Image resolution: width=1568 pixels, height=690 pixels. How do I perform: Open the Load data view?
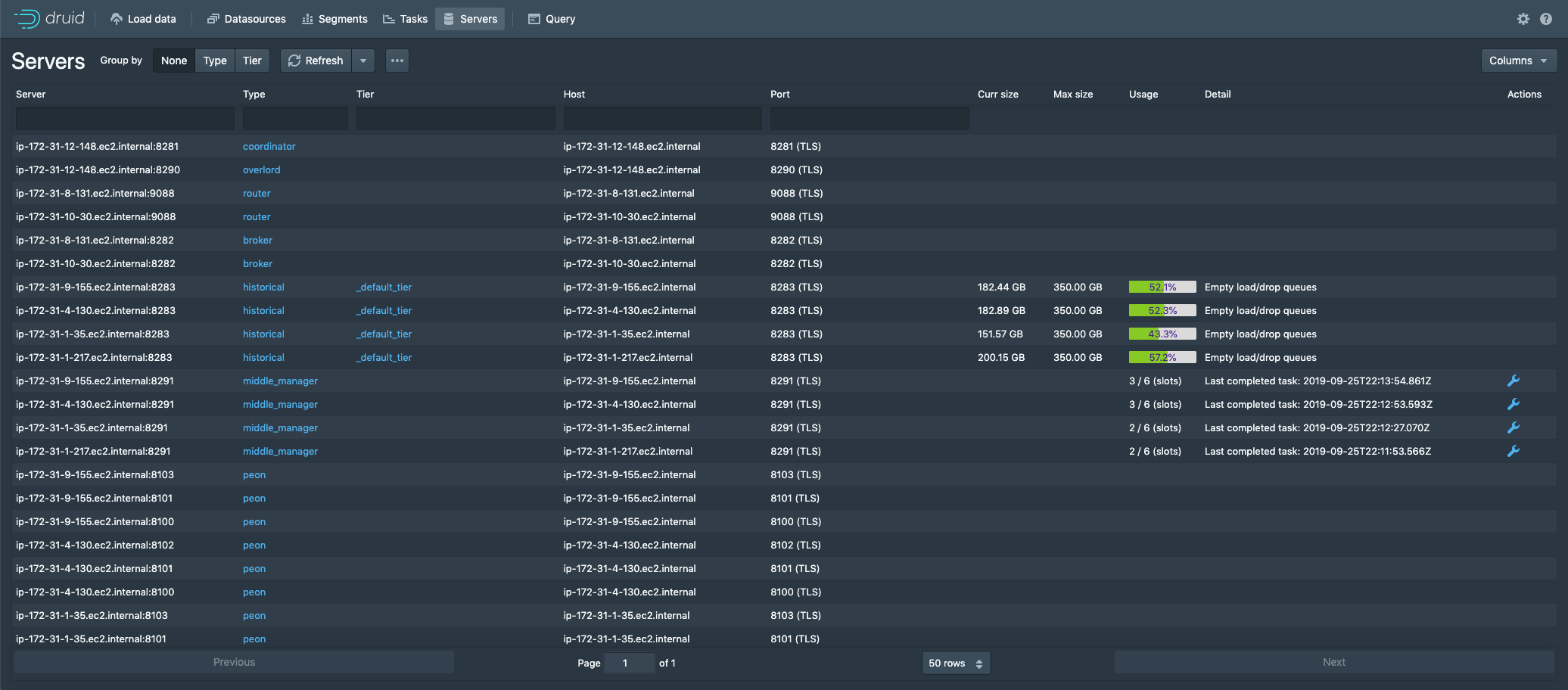143,19
